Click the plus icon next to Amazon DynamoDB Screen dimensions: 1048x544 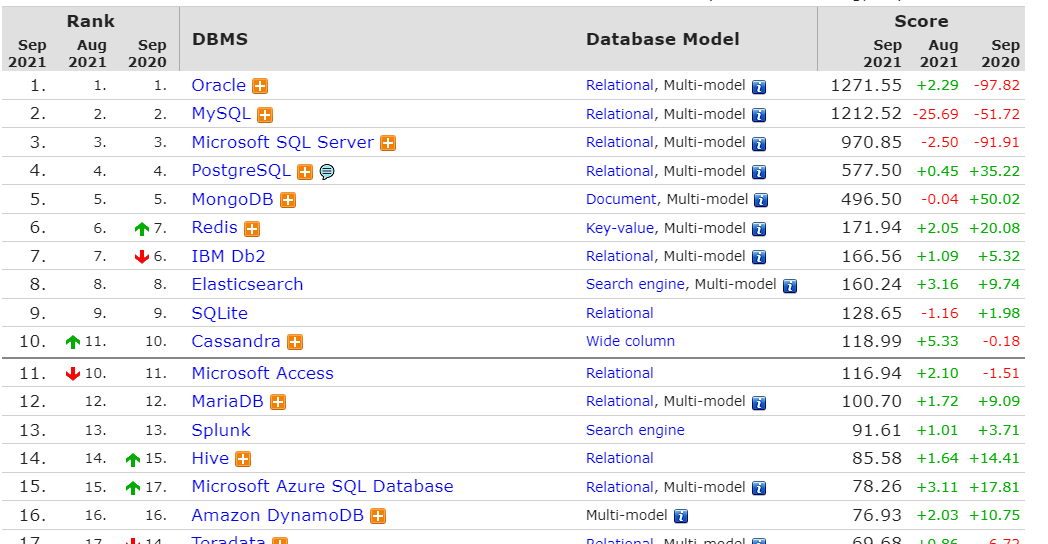378,516
